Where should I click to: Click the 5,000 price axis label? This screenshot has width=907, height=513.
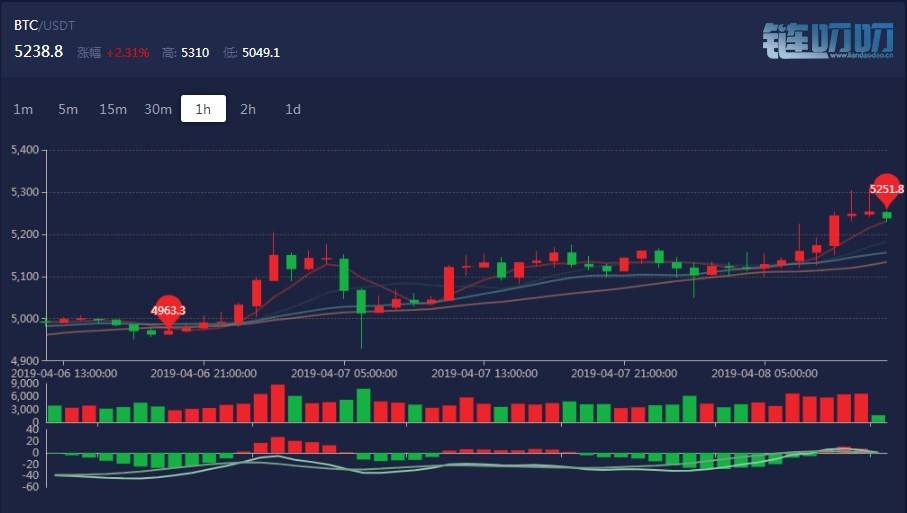click(25, 319)
